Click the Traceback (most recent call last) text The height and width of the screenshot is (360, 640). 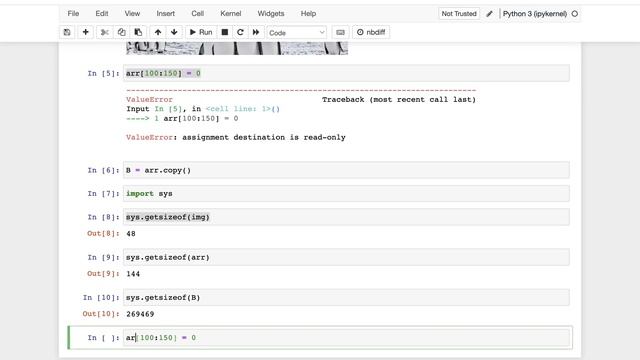(399, 100)
